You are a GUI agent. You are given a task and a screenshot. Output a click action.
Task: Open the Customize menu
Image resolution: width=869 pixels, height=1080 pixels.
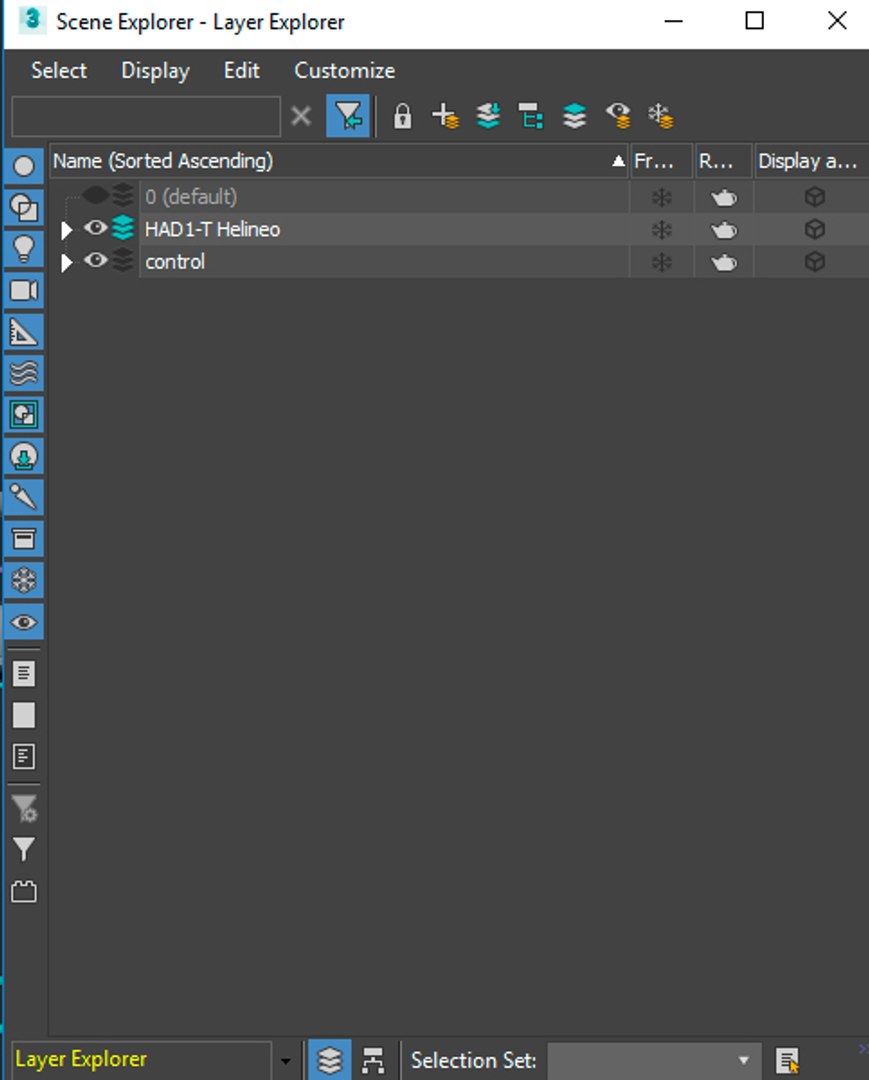[344, 70]
